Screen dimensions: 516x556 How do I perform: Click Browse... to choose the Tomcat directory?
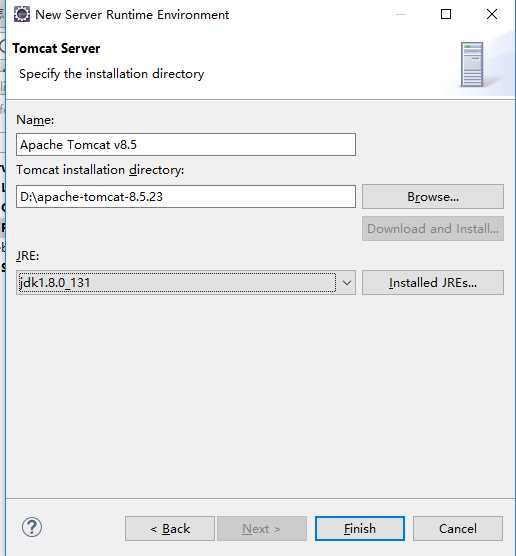pyautogui.click(x=433, y=196)
